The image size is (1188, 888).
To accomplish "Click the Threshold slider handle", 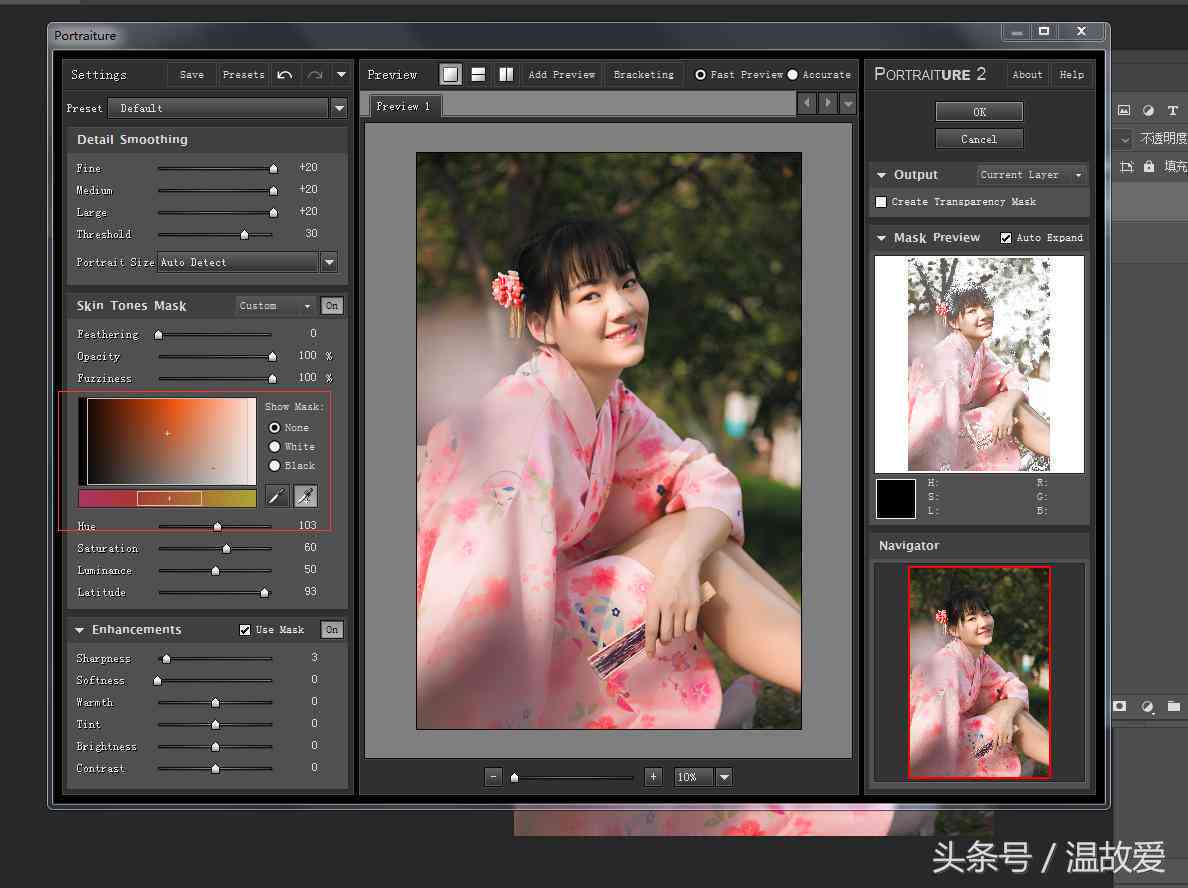I will pos(244,235).
